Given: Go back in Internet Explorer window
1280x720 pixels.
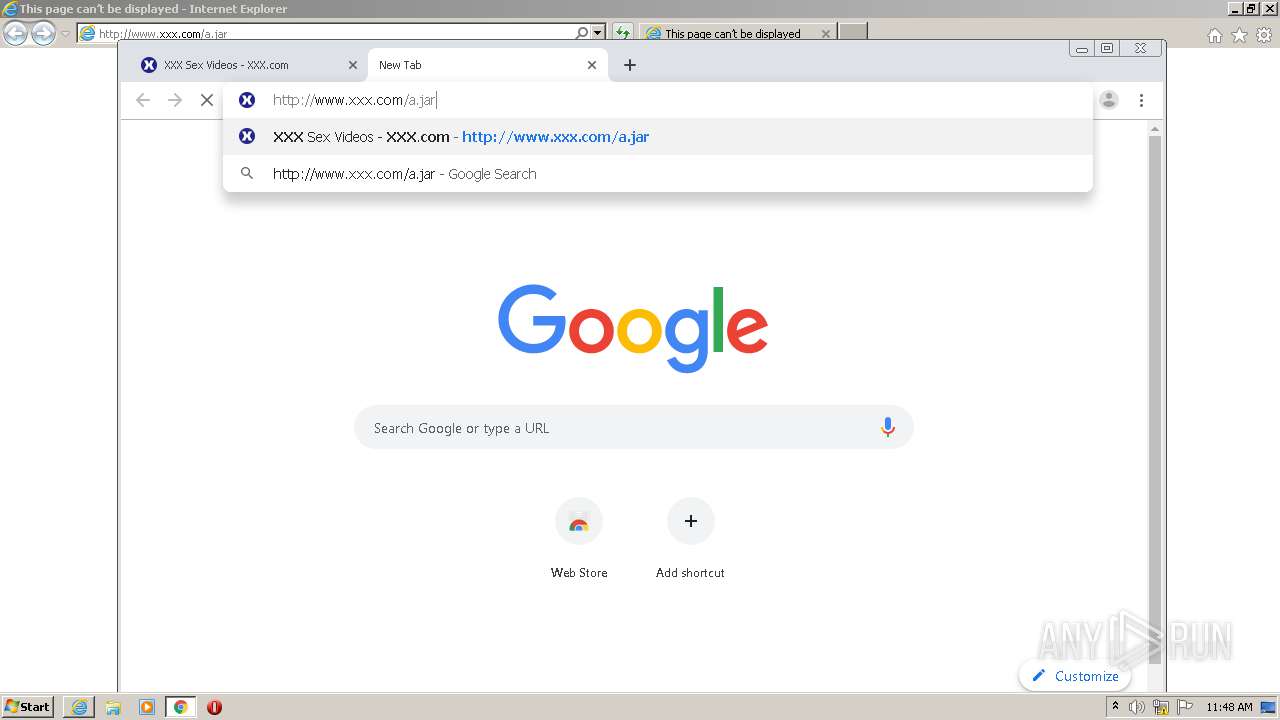Looking at the screenshot, I should point(15,34).
